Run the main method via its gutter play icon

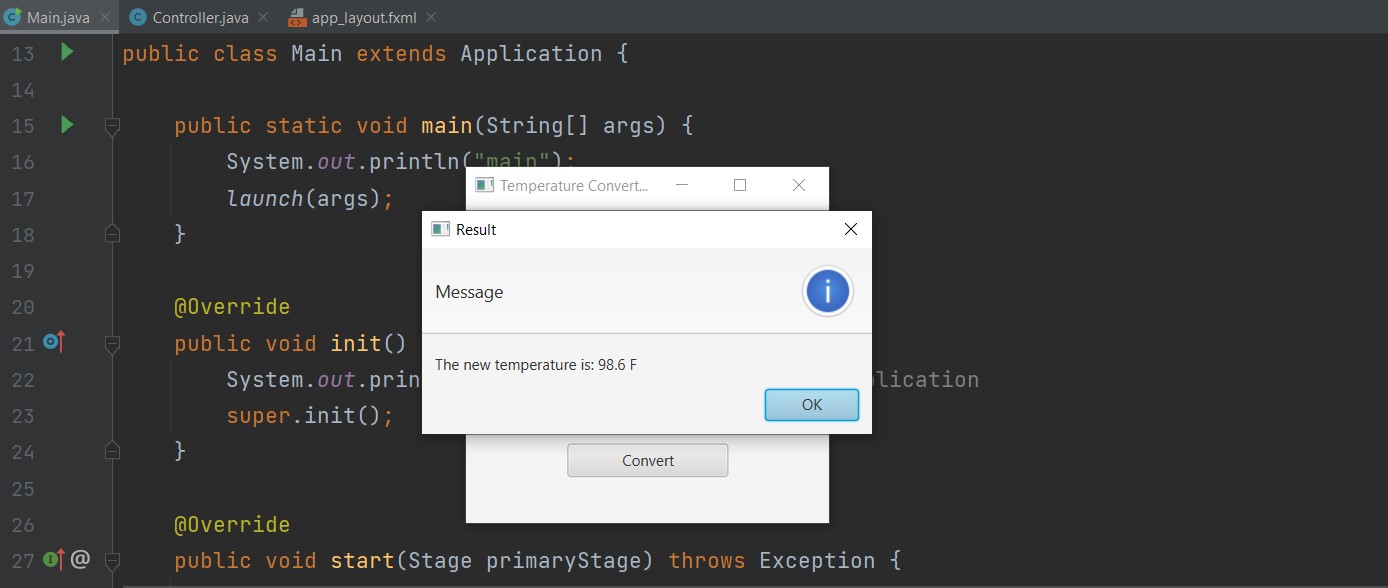pos(67,125)
